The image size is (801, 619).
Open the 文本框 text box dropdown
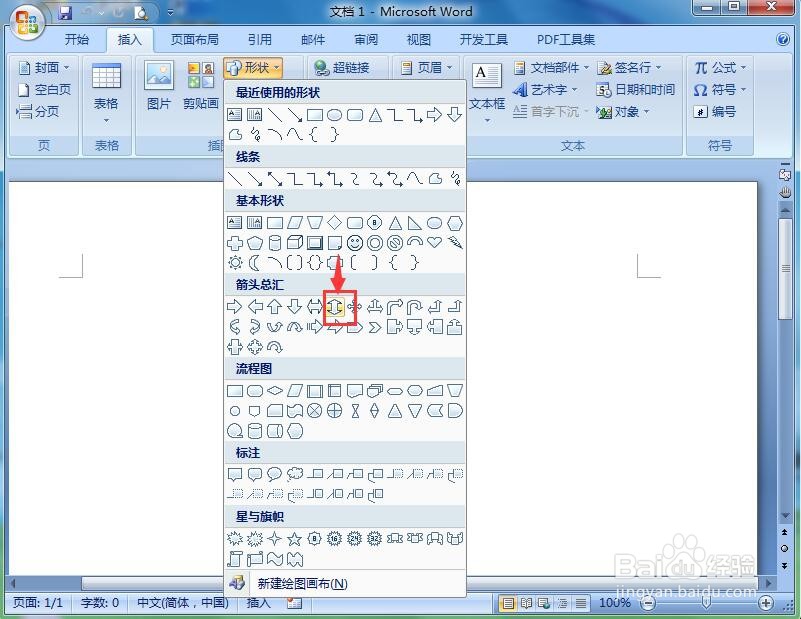pos(487,94)
